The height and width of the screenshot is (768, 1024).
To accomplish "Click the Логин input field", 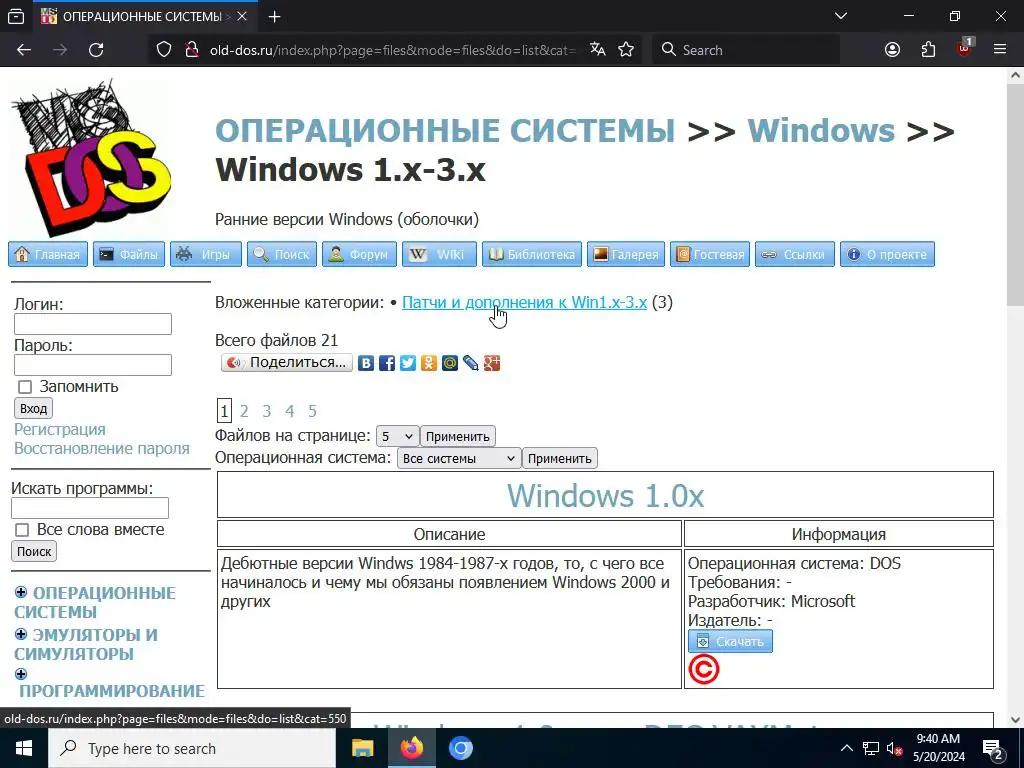I will point(93,324).
